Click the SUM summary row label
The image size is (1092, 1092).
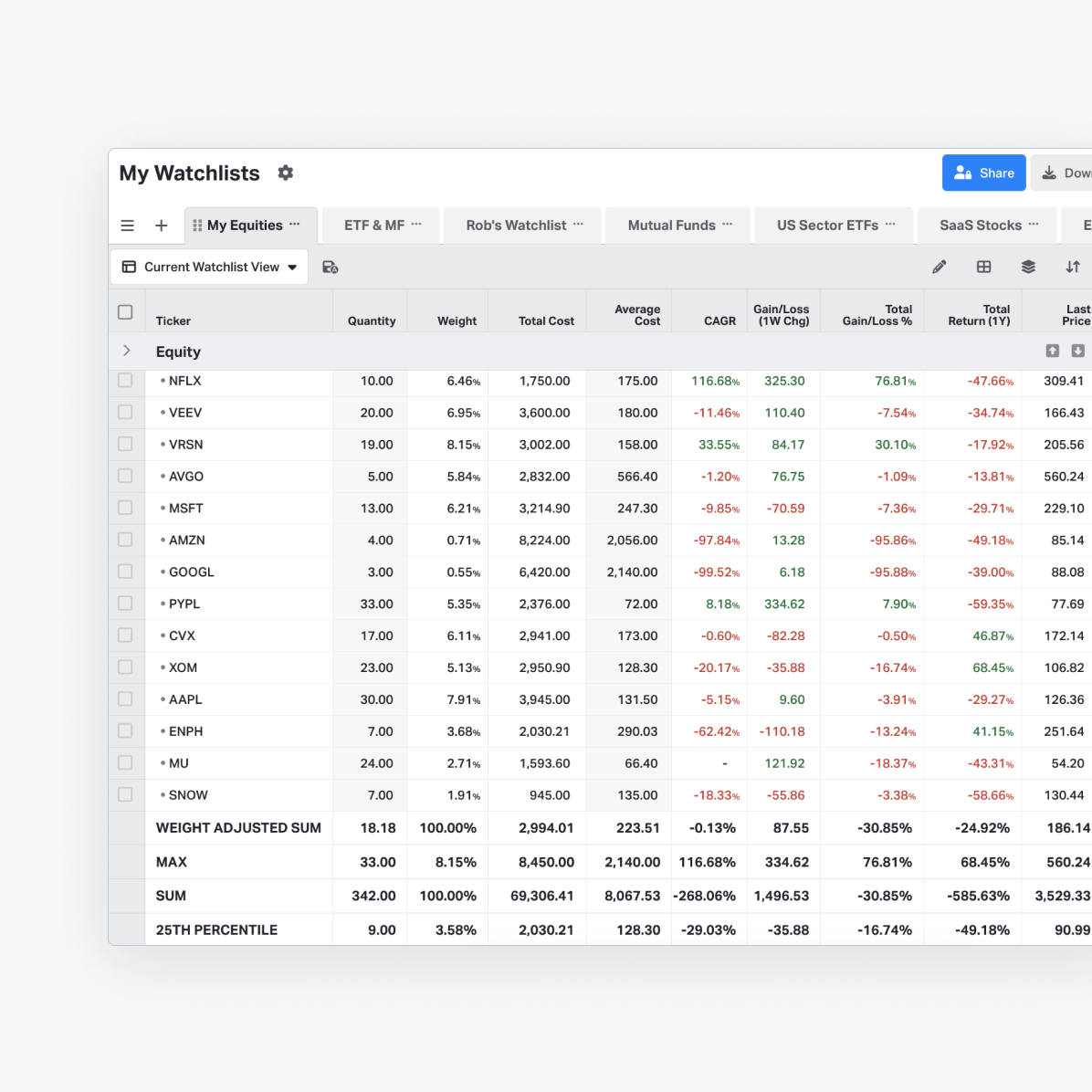(x=171, y=896)
